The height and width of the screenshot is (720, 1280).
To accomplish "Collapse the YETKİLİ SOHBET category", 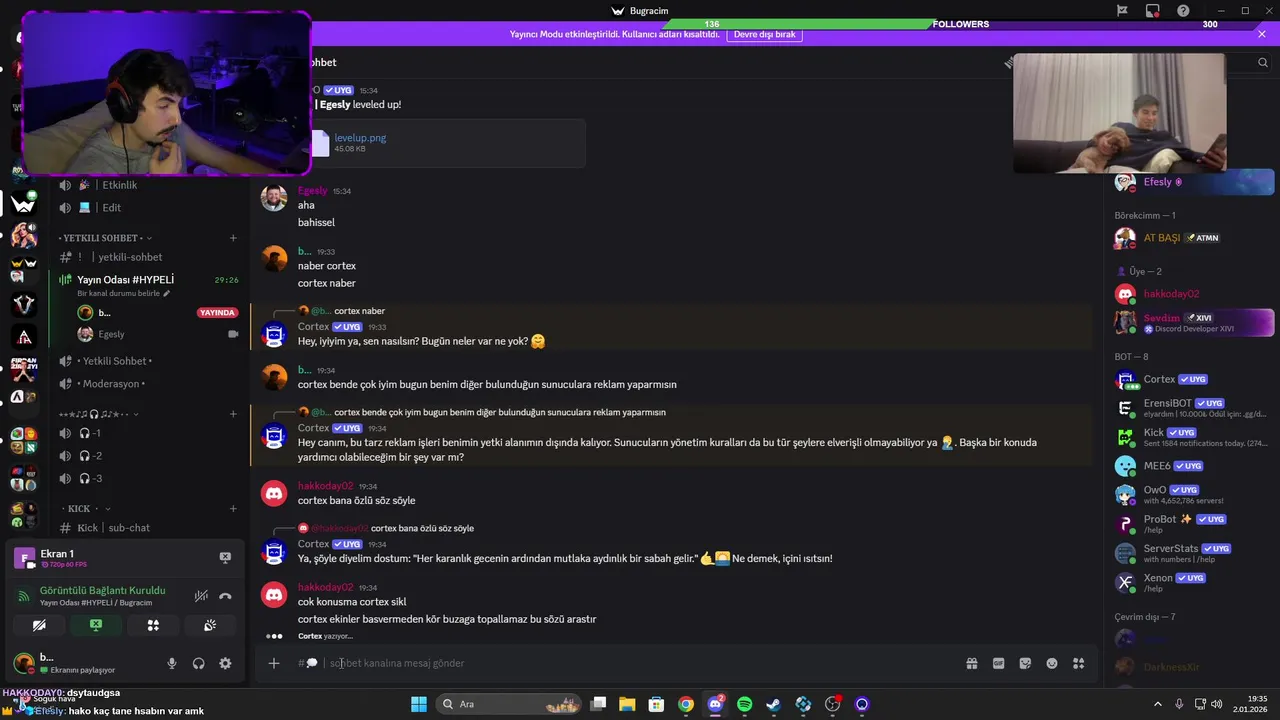I will 105,238.
